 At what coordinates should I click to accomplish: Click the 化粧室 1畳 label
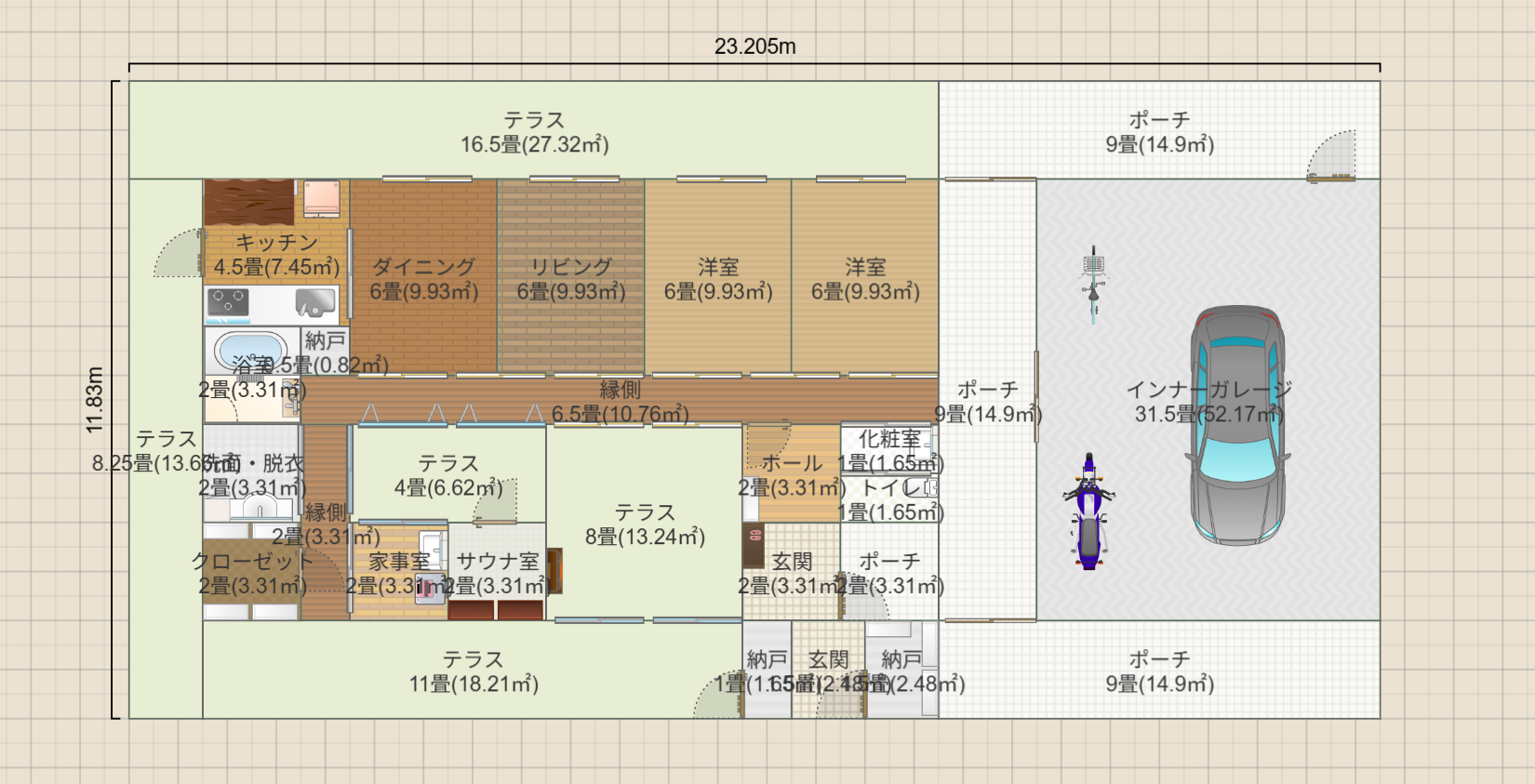pos(890,451)
